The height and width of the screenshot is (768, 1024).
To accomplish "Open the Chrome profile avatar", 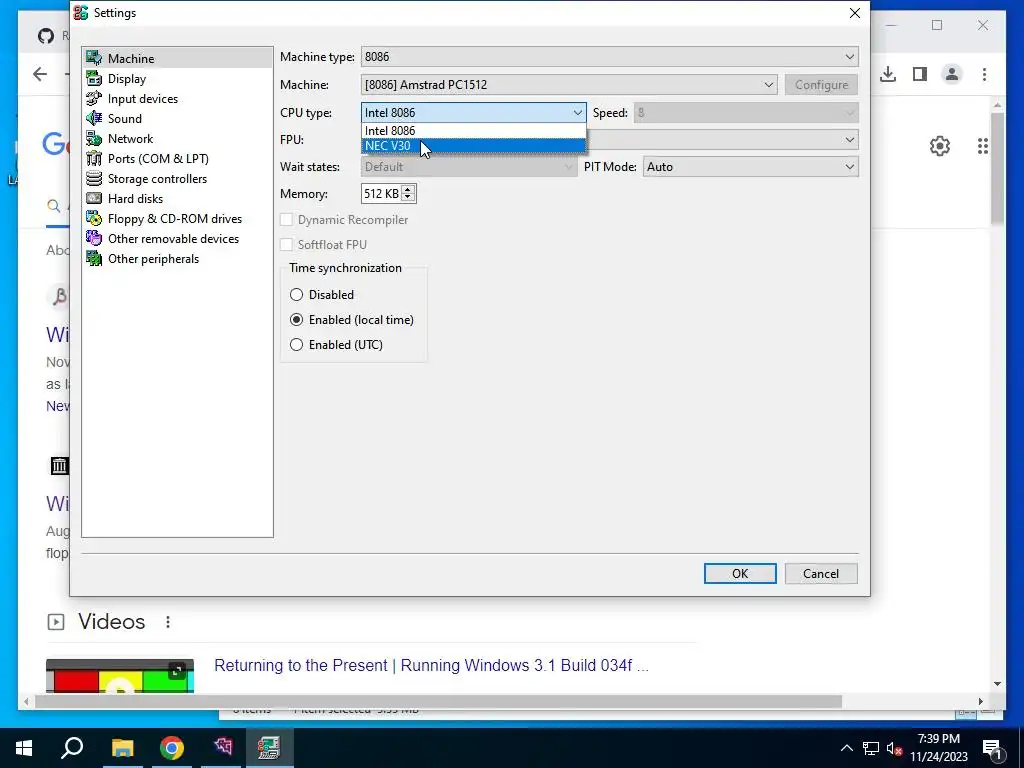I will click(x=952, y=74).
